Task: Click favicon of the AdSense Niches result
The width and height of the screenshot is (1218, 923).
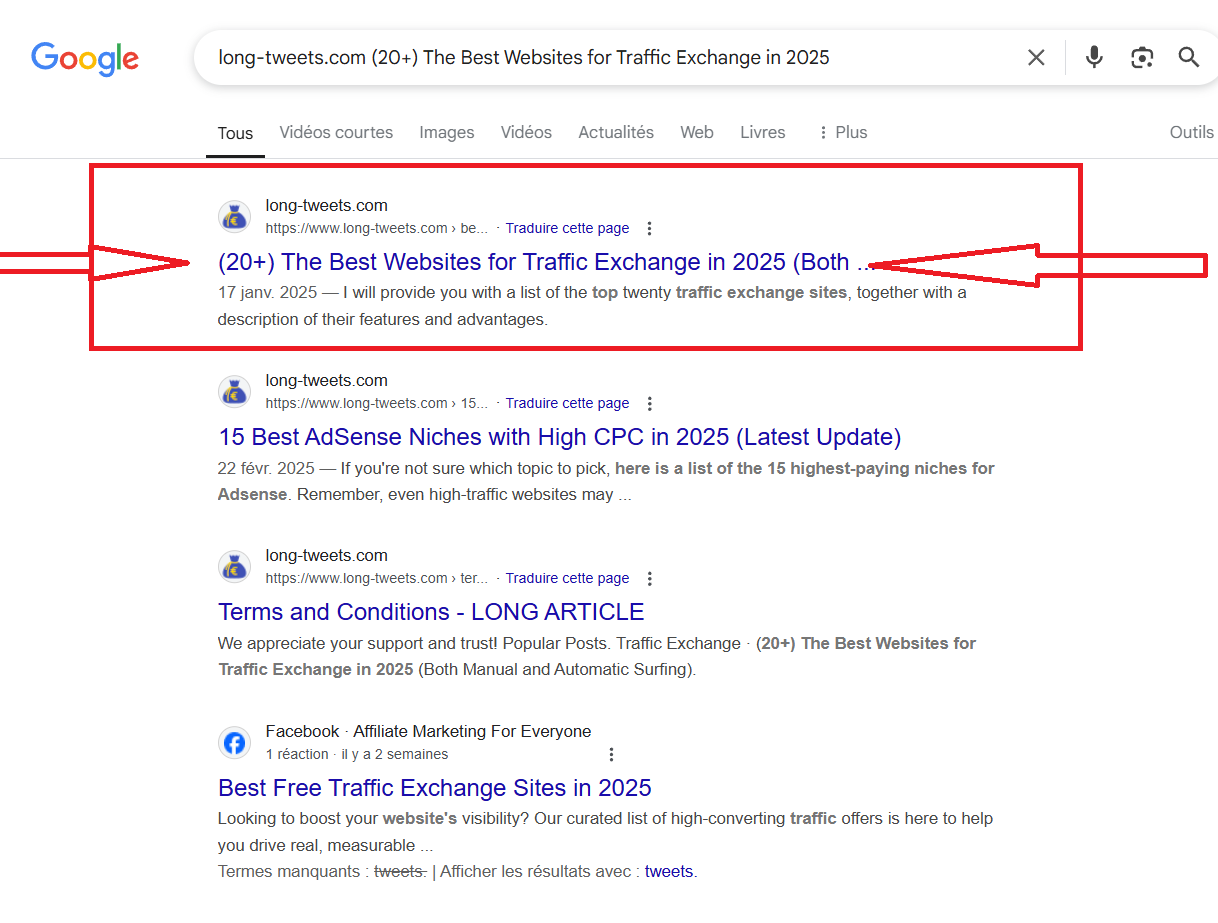Action: click(x=234, y=392)
